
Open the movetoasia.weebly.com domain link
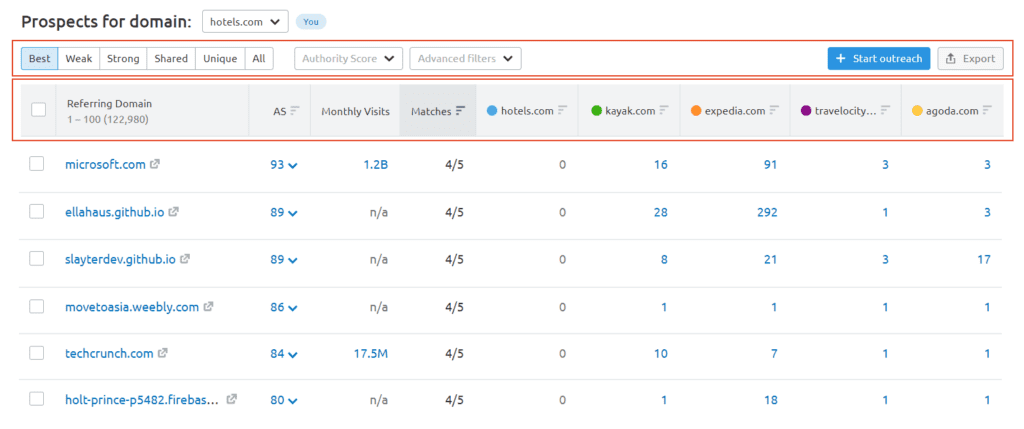coord(132,307)
